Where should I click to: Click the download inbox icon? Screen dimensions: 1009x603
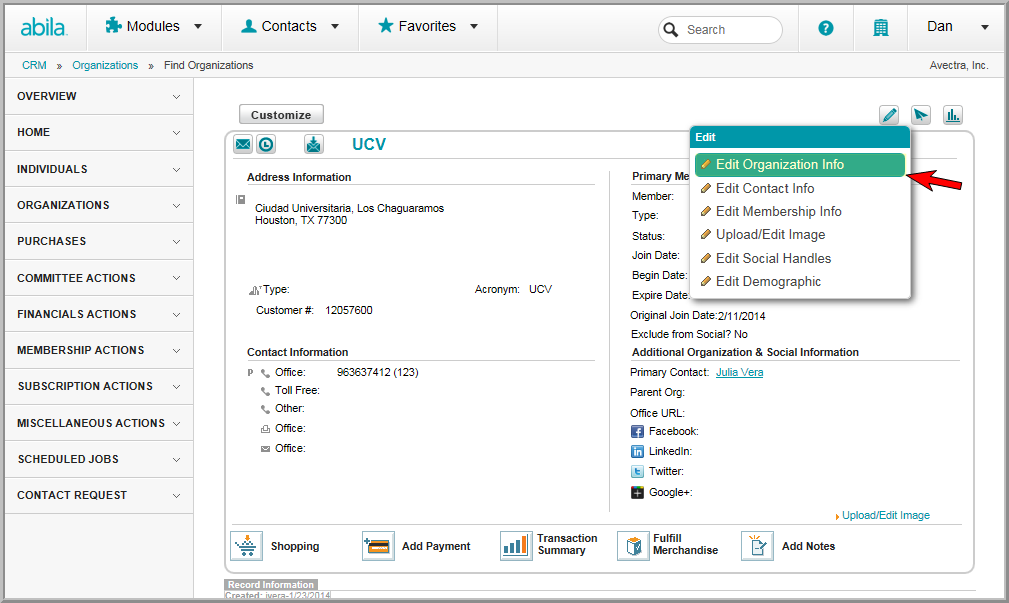[313, 144]
